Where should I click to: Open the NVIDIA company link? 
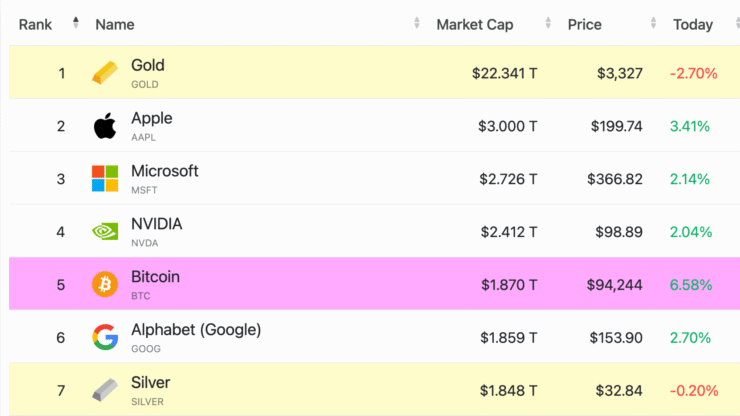point(157,224)
